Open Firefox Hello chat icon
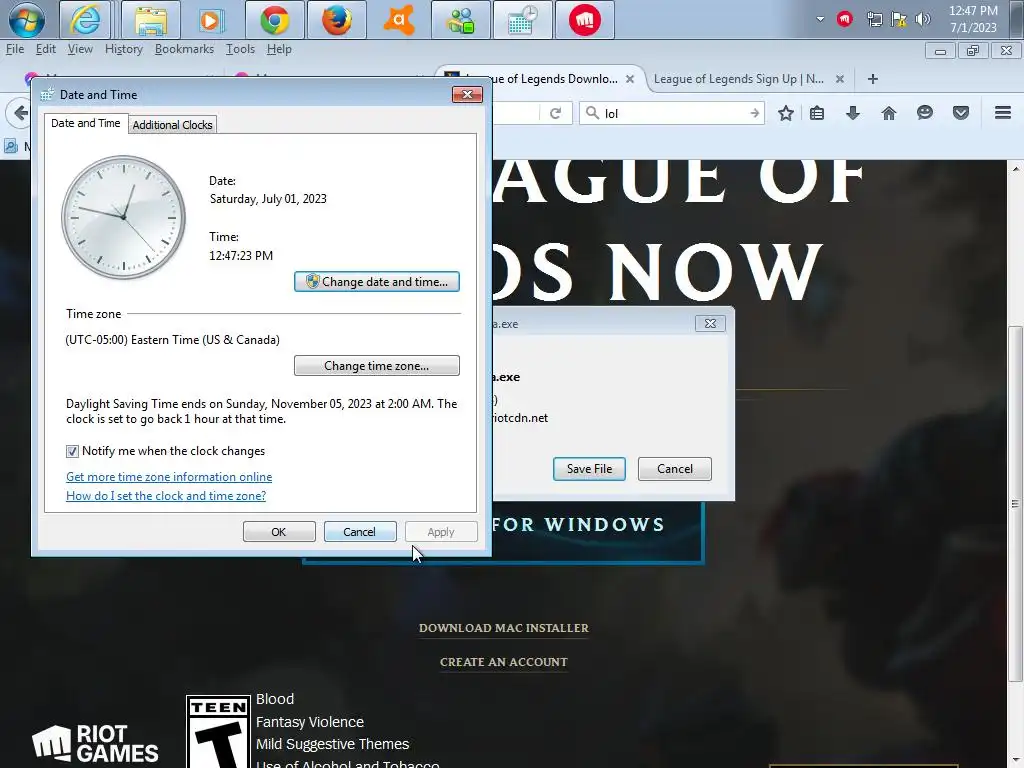The image size is (1024, 768). 924,113
